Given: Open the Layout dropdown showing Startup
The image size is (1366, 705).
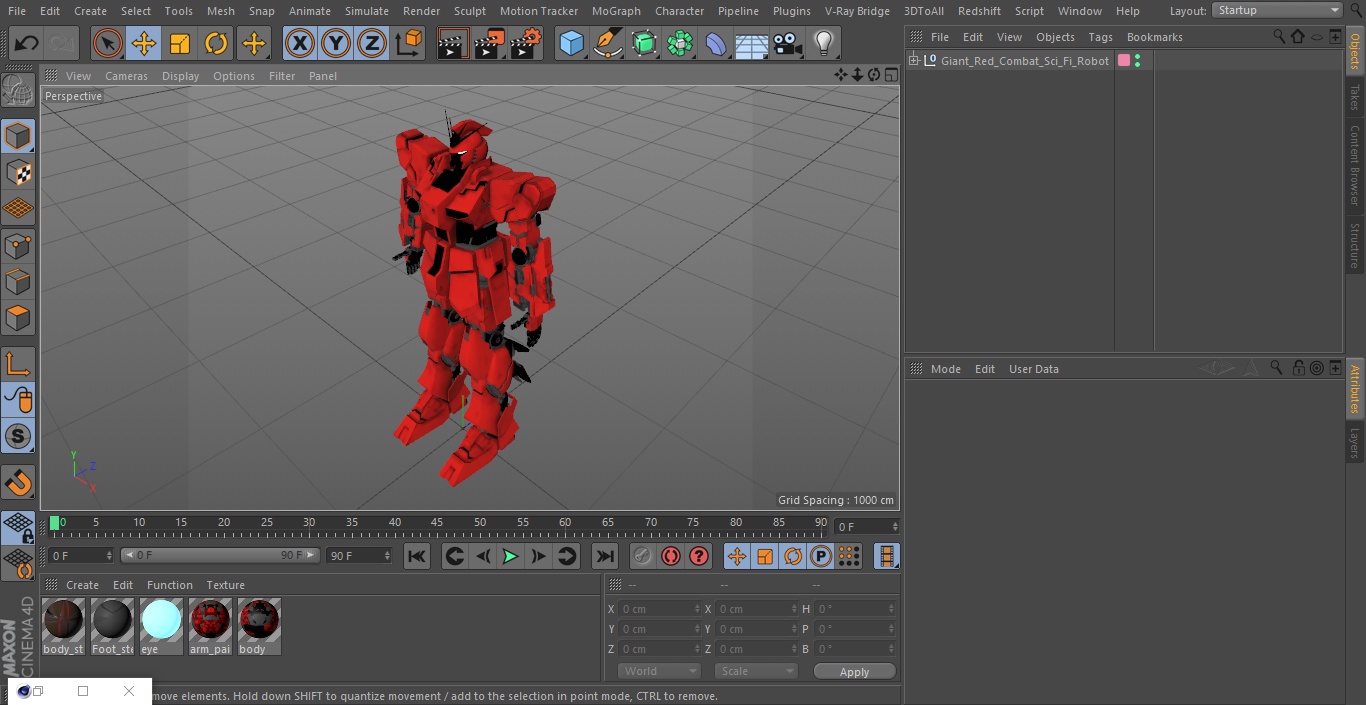Looking at the screenshot, I should 1278,10.
